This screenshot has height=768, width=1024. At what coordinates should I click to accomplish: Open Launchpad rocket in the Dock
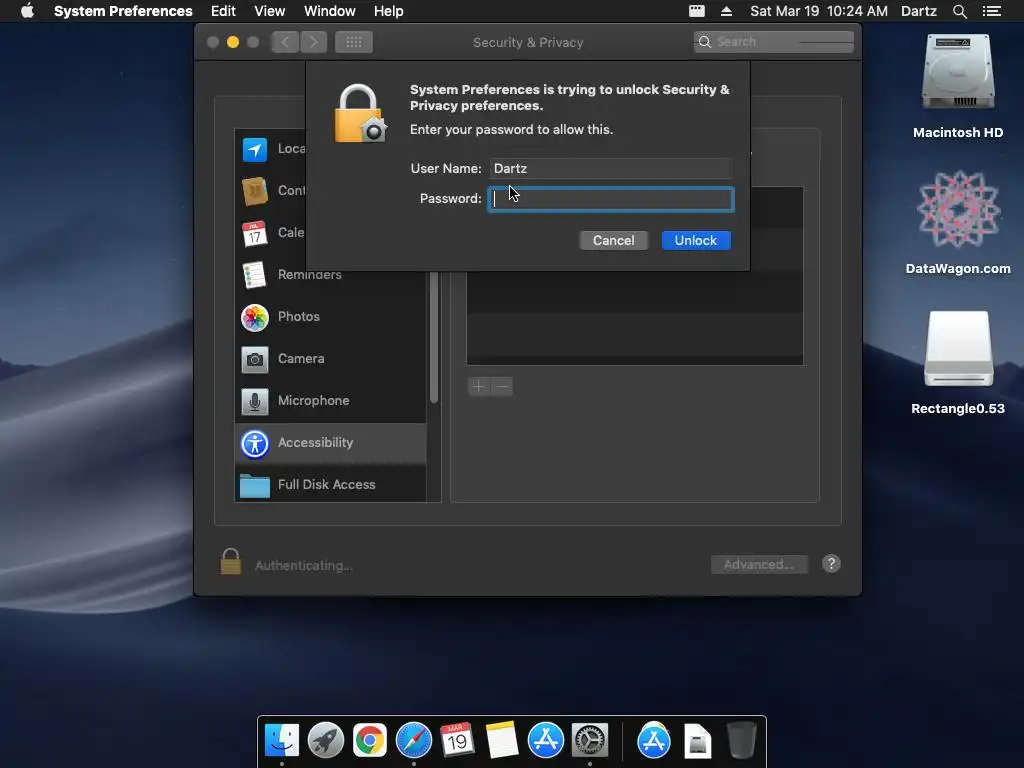tap(326, 741)
